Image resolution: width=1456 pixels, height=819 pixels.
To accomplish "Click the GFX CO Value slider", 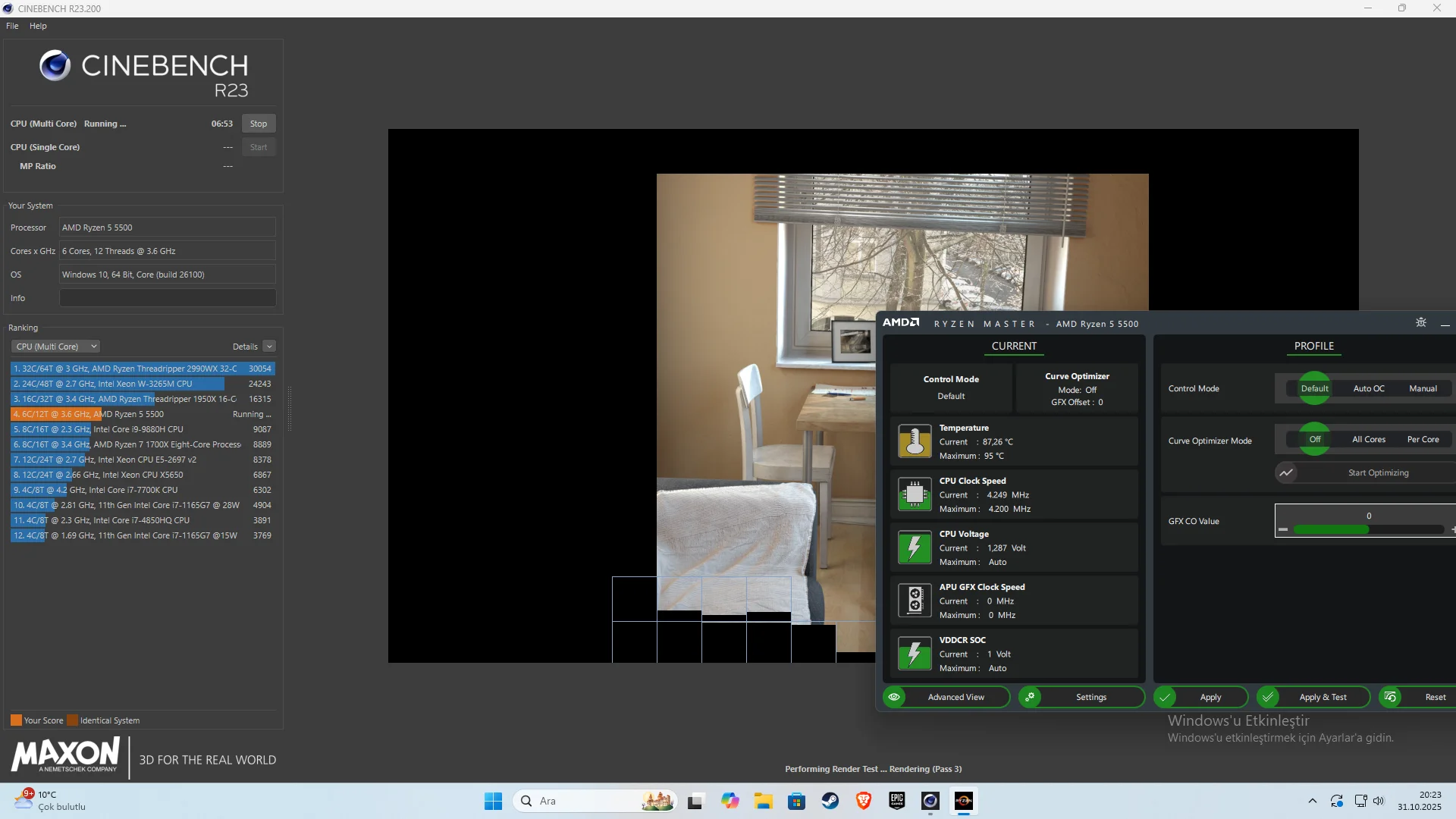I will click(1367, 529).
